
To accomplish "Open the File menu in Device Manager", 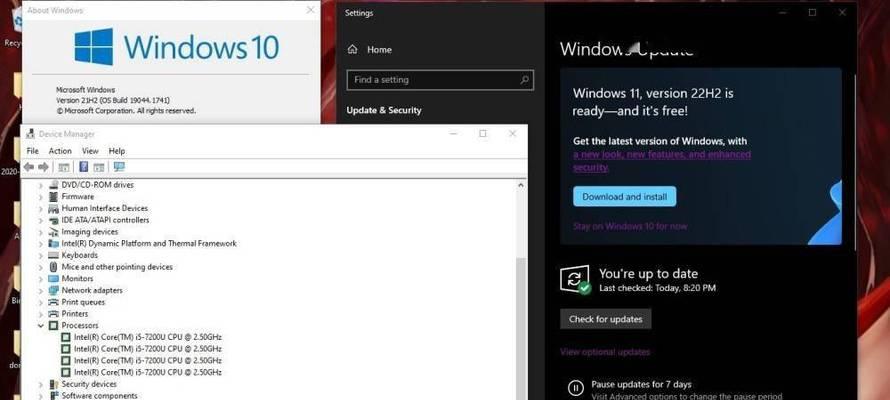I will click(x=32, y=151).
